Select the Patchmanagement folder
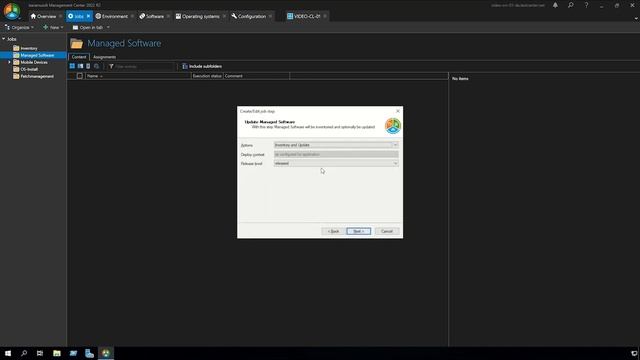Screen dimensions: 640x360 coord(33,76)
